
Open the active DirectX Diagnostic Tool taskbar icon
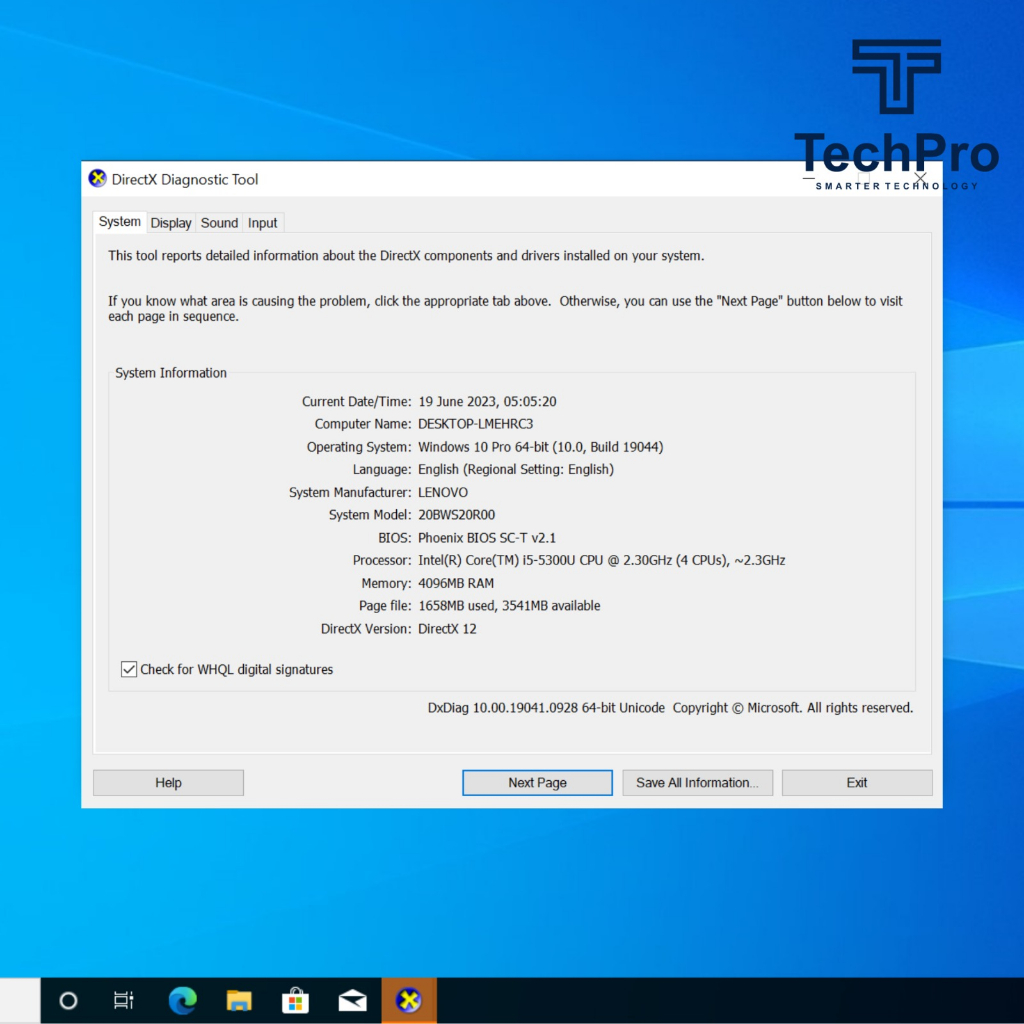(409, 1000)
